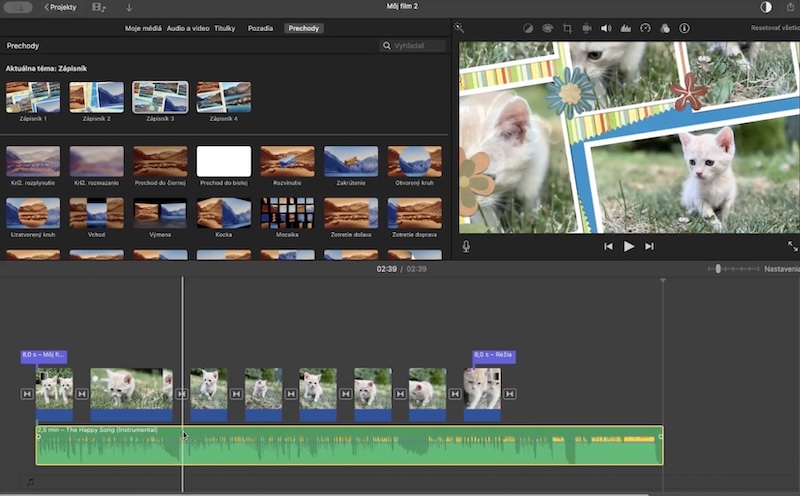Image resolution: width=800 pixels, height=496 pixels.
Task: Open the clip filter and audio effects
Action: pyautogui.click(x=665, y=29)
